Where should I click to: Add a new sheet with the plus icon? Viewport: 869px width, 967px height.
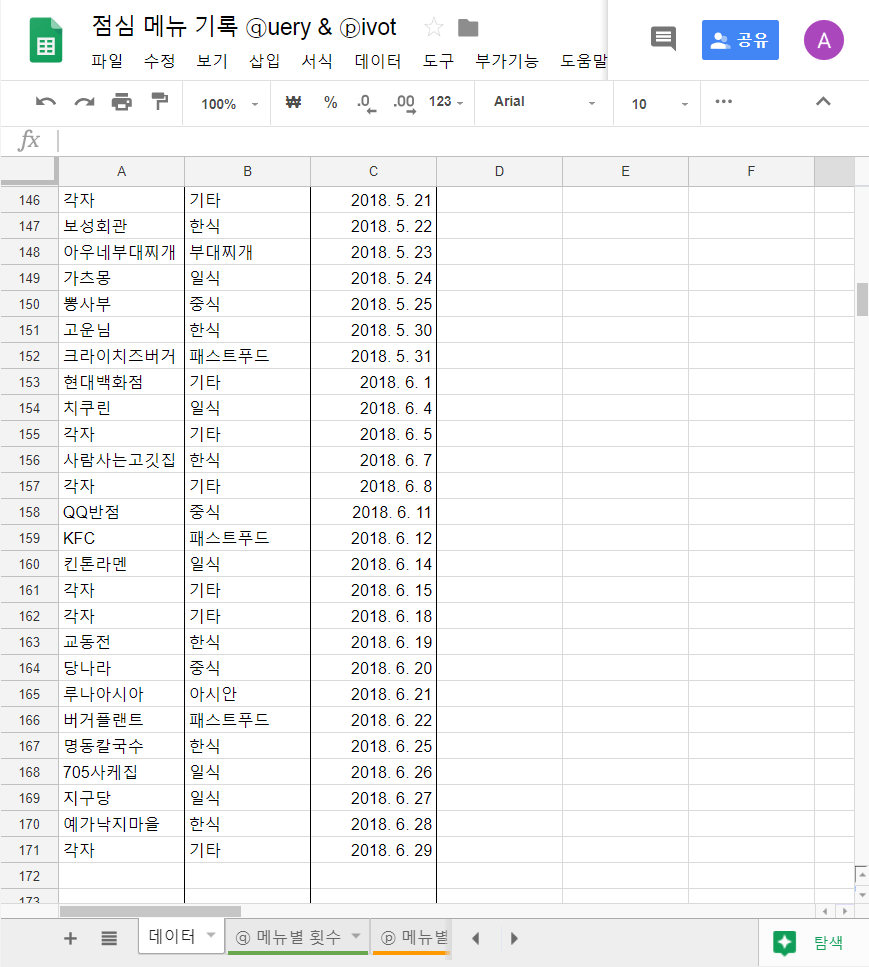click(68, 938)
